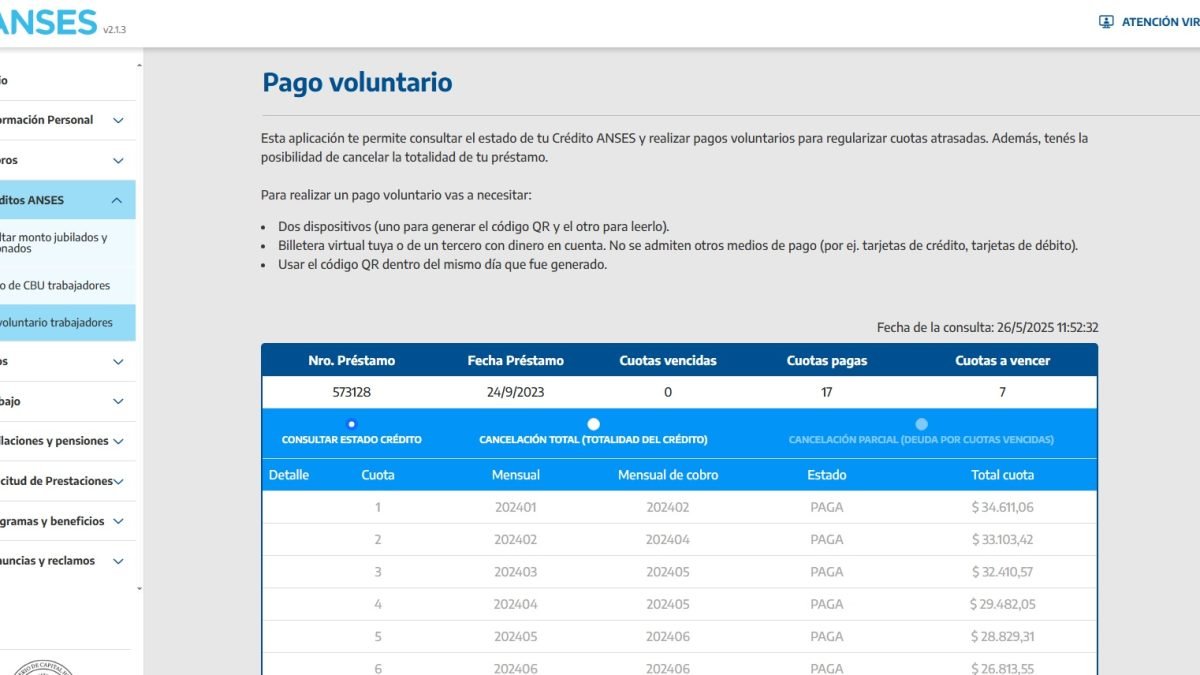The width and height of the screenshot is (1200, 675).
Task: Click the Estado column header
Action: click(827, 475)
